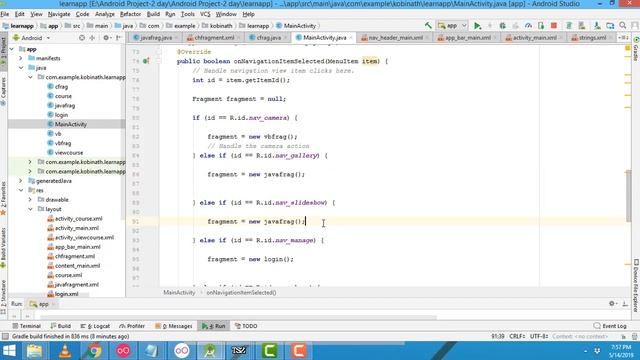Click the Make Project hammer icon
Viewport: 640px width, 360px height.
coord(428,25)
